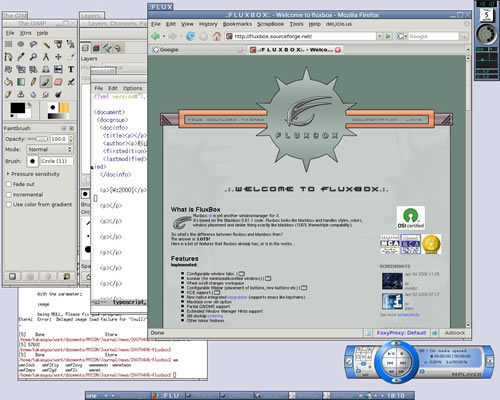Select the Move tool in GIMP toolbox
The width and height of the screenshot is (500, 400).
coord(58,57)
